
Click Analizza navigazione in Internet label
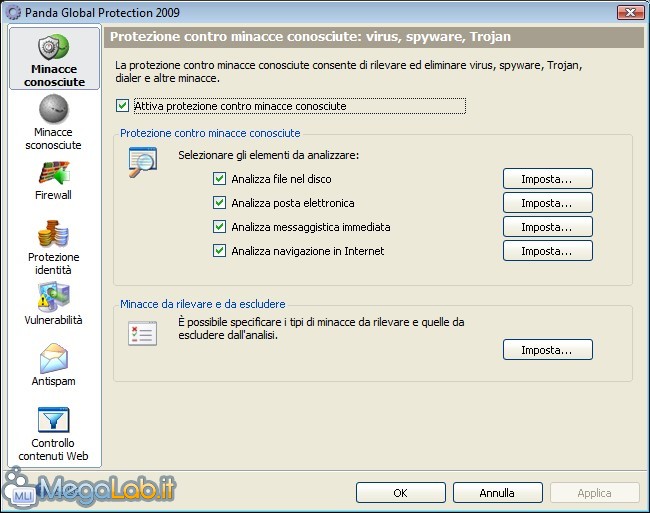308,251
